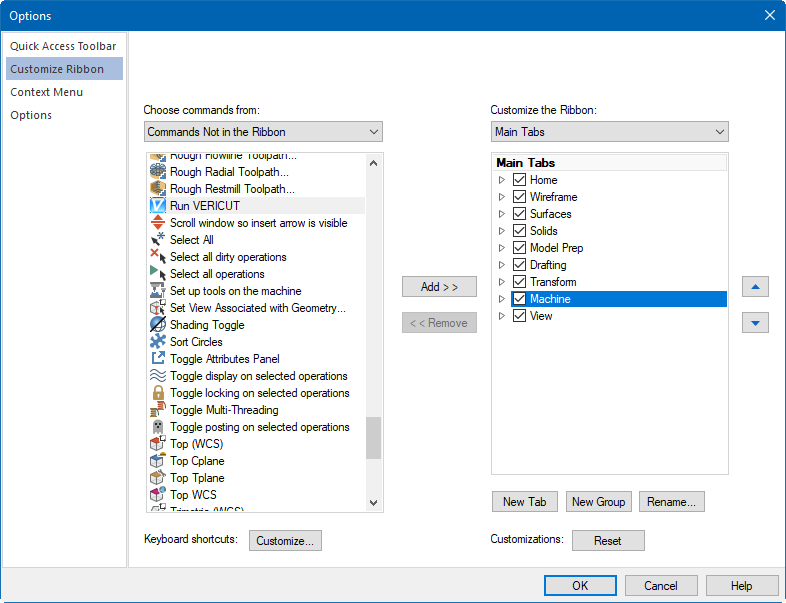
Task: Click the Sort Circles icon
Action: tap(157, 342)
